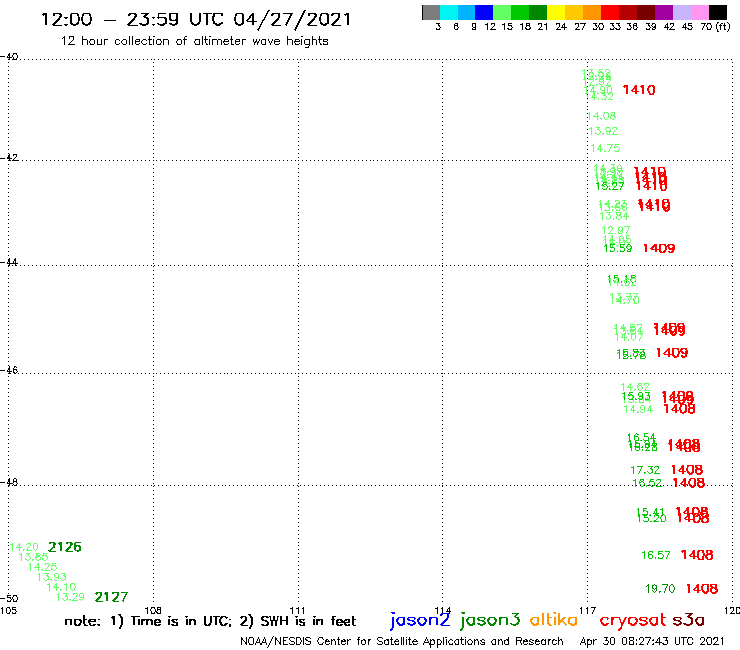Click the wave height value 14.08

pyautogui.click(x=602, y=116)
